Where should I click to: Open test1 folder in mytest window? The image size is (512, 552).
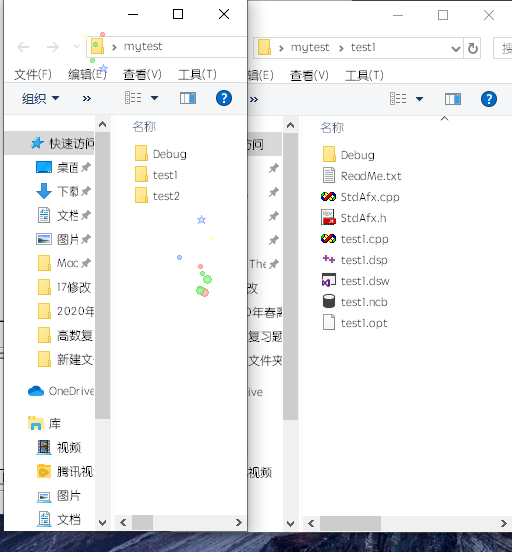pos(156,175)
